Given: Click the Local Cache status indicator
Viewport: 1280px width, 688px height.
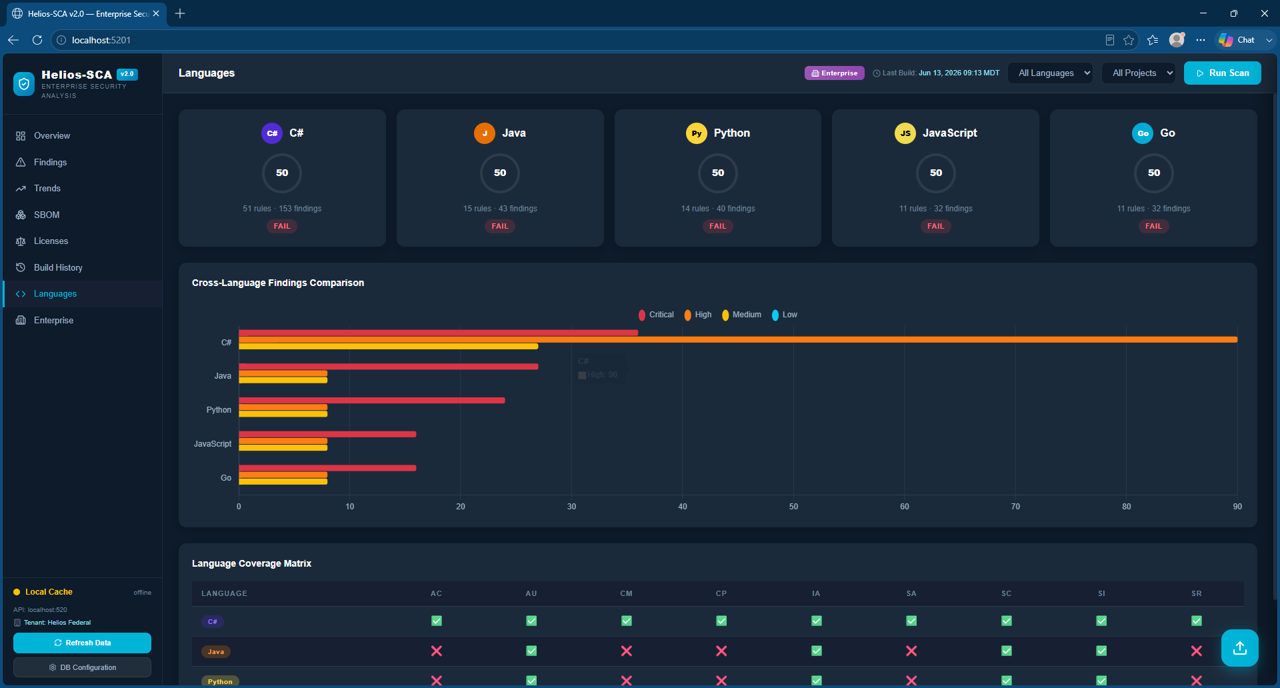Looking at the screenshot, I should coord(42,592).
